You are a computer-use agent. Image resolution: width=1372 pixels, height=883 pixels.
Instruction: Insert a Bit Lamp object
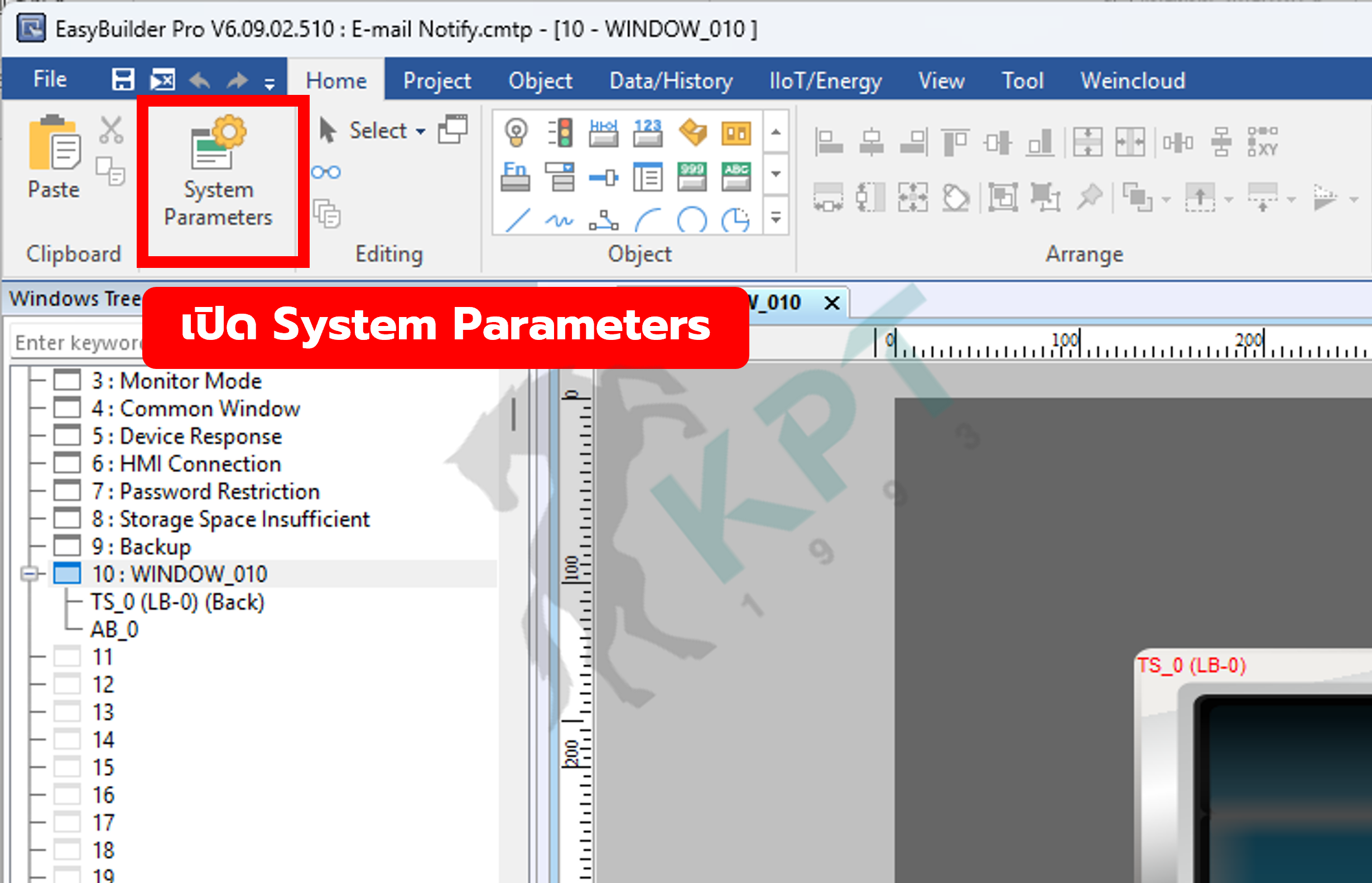click(x=516, y=132)
